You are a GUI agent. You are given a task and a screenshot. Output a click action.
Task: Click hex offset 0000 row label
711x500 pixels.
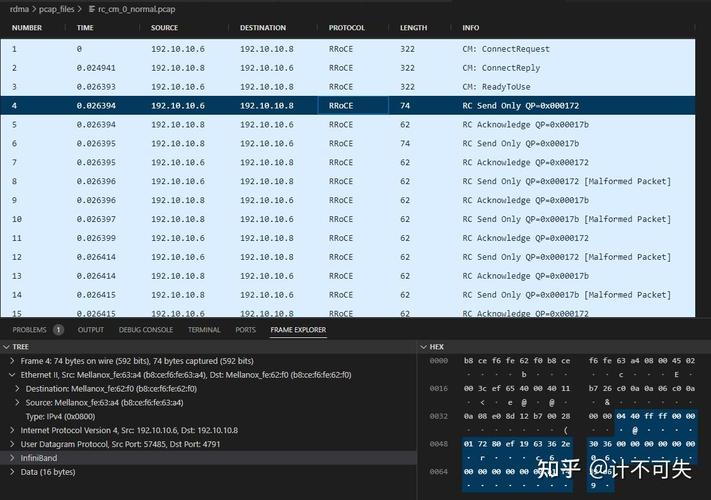pyautogui.click(x=438, y=361)
